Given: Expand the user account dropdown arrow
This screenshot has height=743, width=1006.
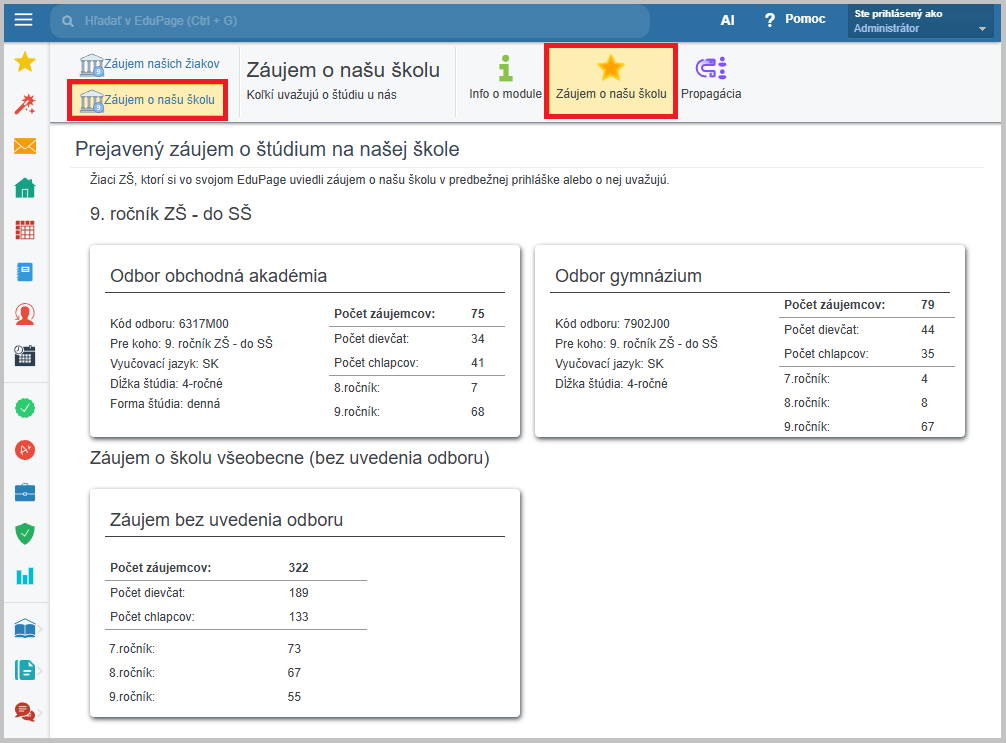Looking at the screenshot, I should 982,30.
